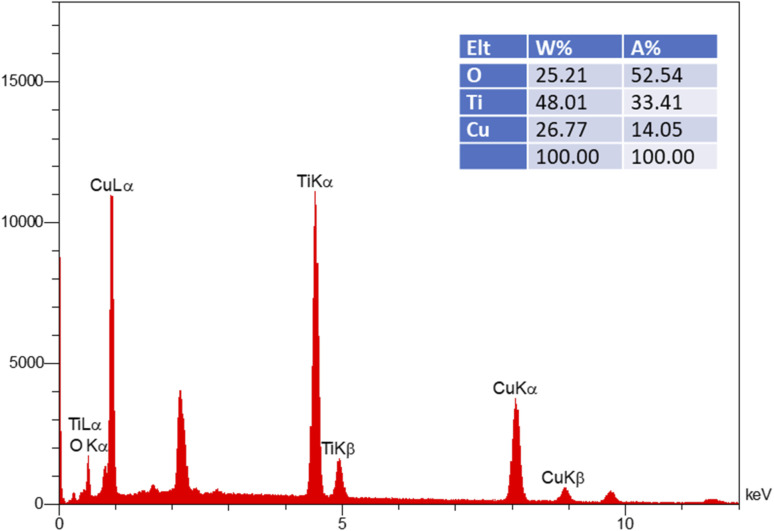
Task: Select the W% column header
Action: pyautogui.click(x=575, y=47)
